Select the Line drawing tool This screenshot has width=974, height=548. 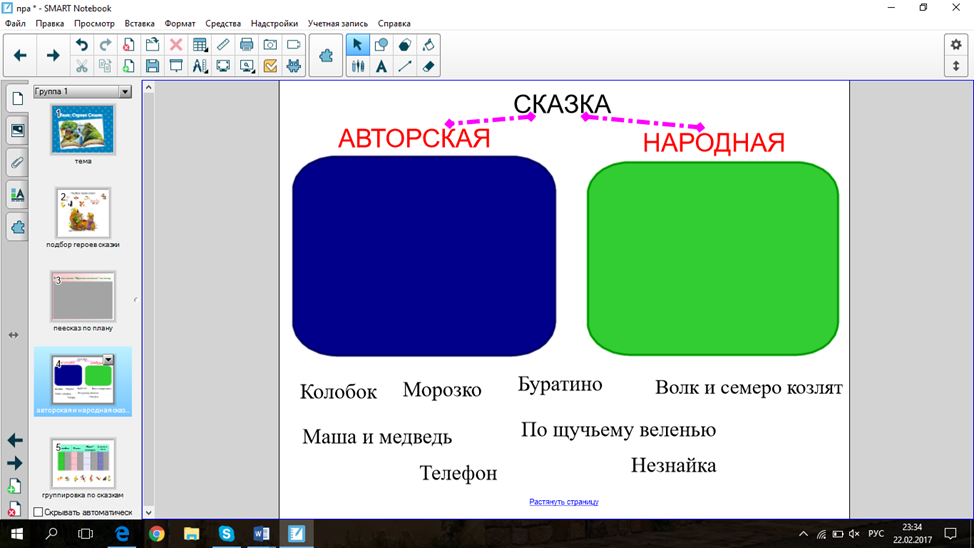[x=405, y=66]
